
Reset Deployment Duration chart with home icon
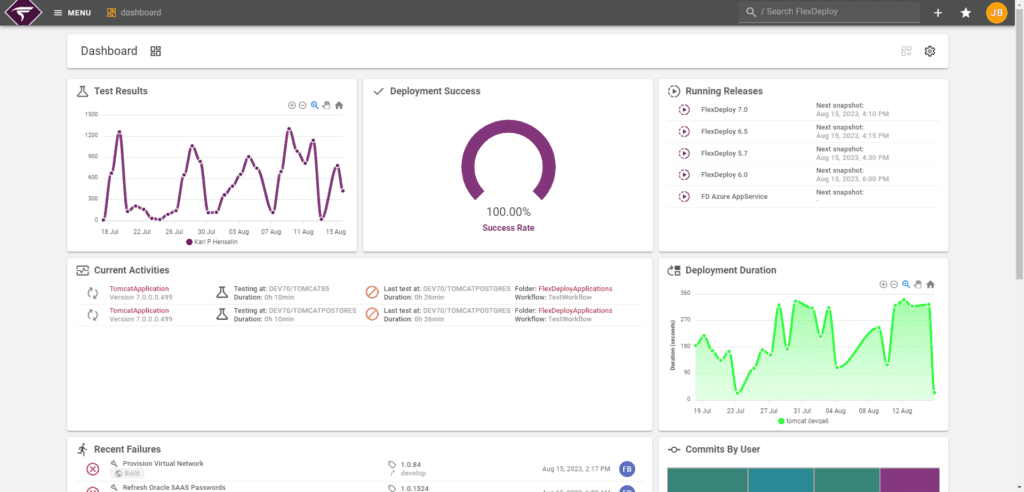[931, 284]
